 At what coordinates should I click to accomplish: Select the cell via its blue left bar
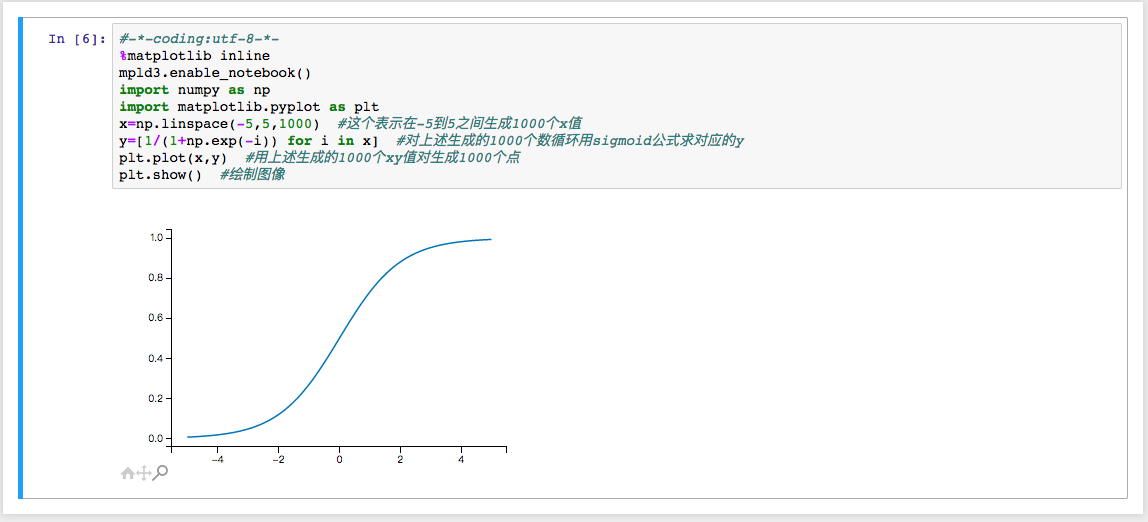(x=20, y=258)
